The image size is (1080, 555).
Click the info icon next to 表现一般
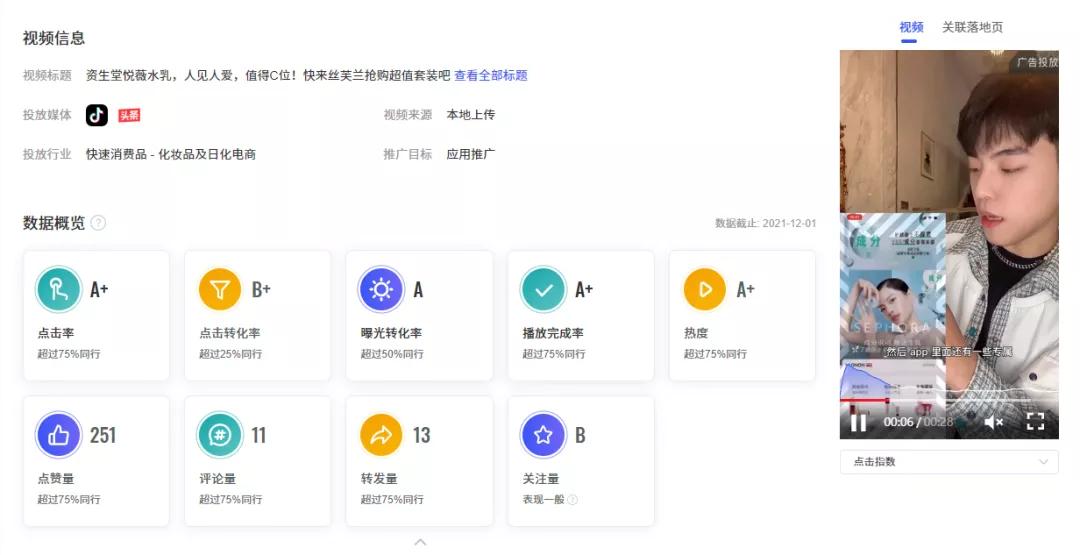(x=572, y=499)
